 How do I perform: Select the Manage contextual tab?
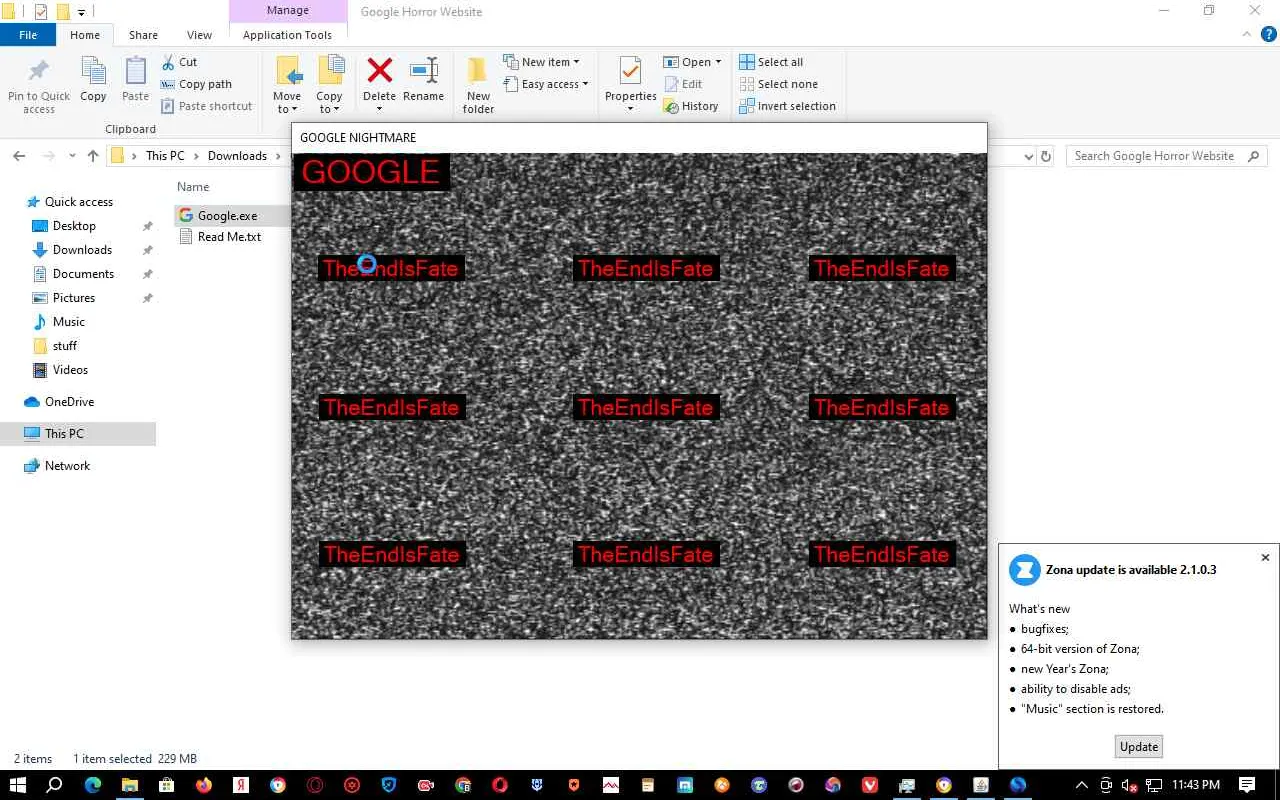[287, 11]
